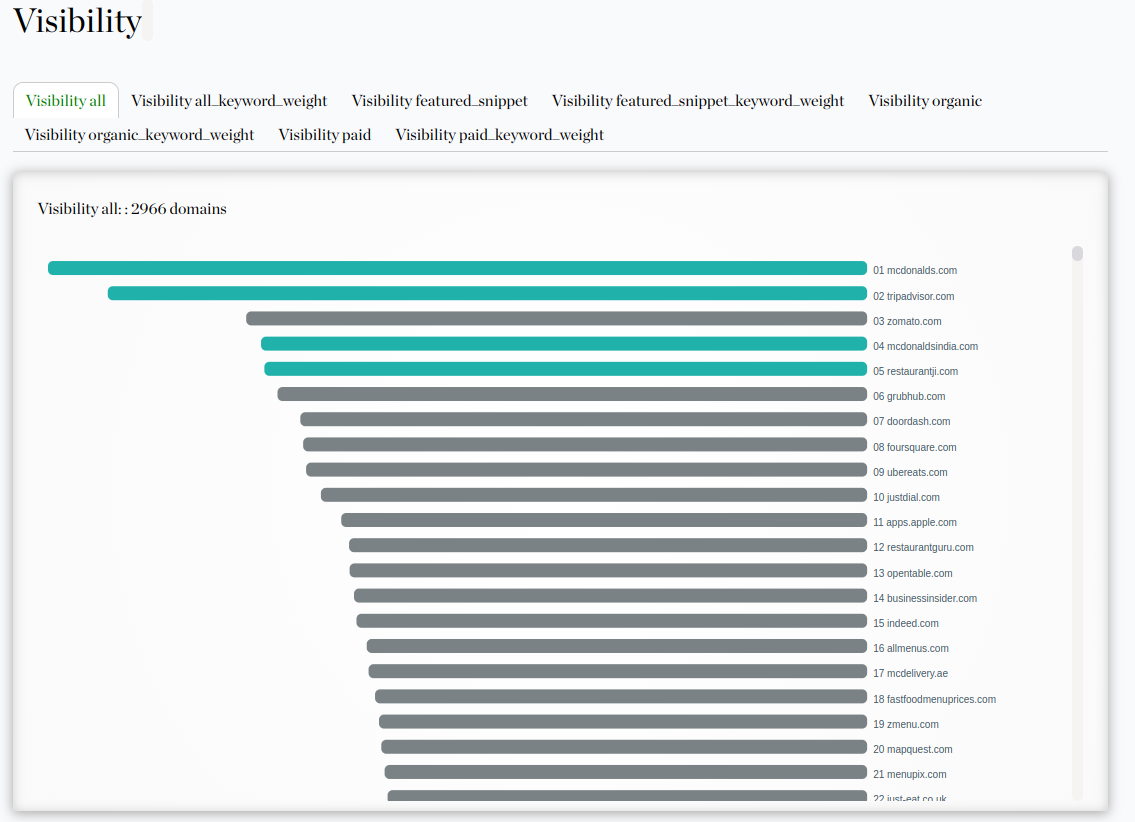Viewport: 1135px width, 822px height.
Task: Click the '18 fastfoodmenuprices.com' label
Action: tap(934, 699)
